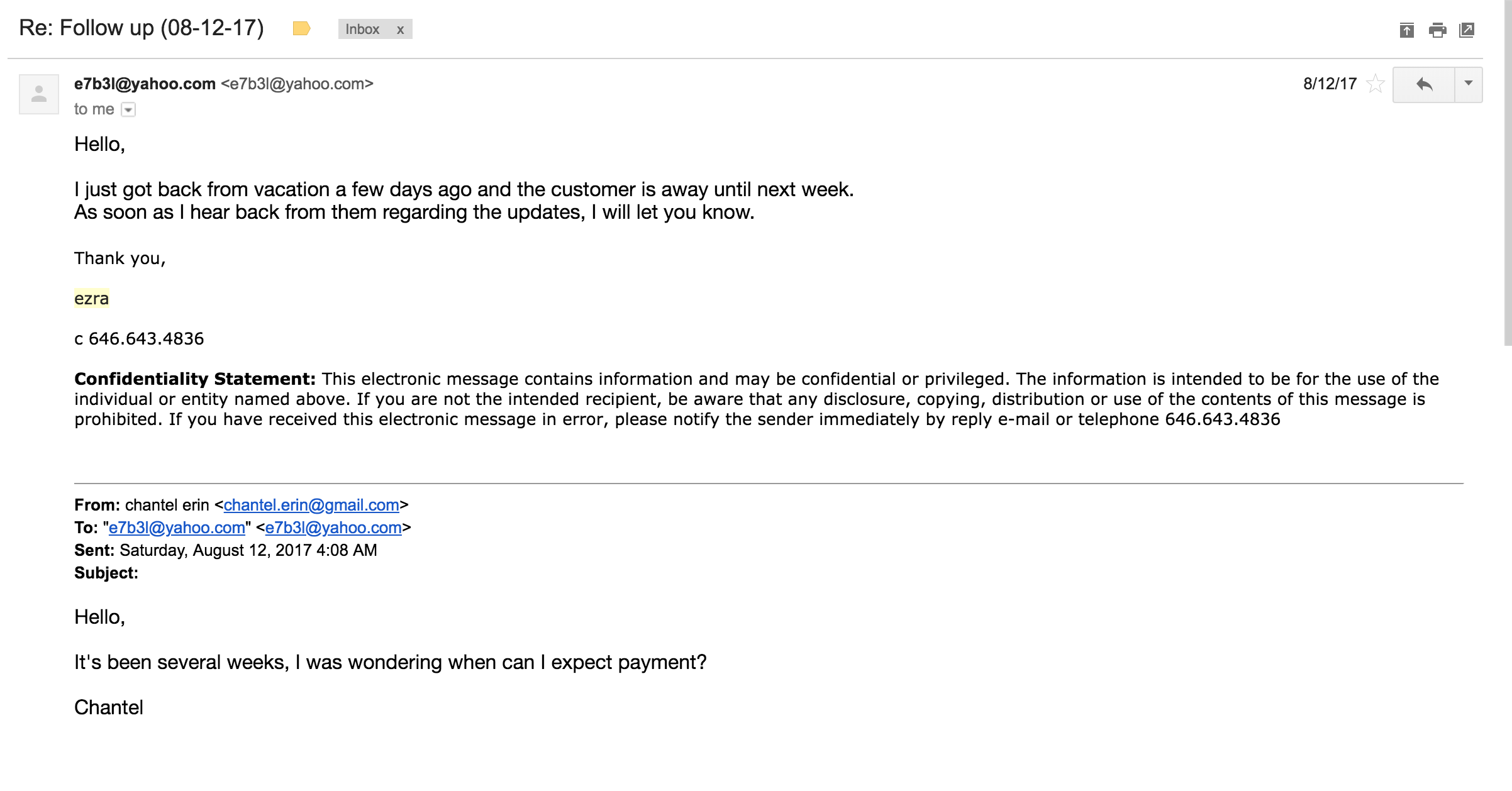The width and height of the screenshot is (1512, 791).
Task: Click sender name e7b3l@yahoo.com in header
Action: click(145, 84)
